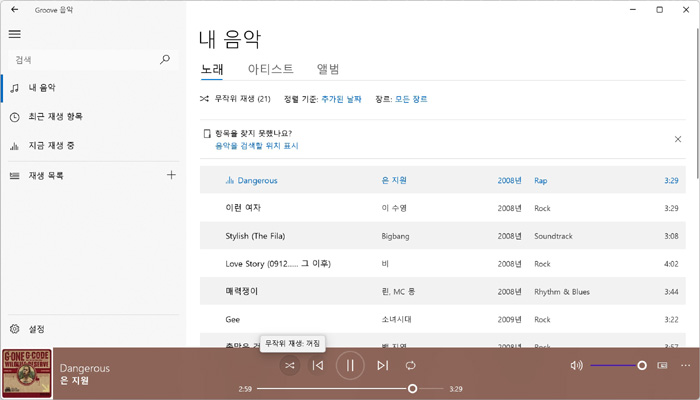700x400 pixels.
Task: Click the search magnifier icon
Action: click(x=165, y=60)
